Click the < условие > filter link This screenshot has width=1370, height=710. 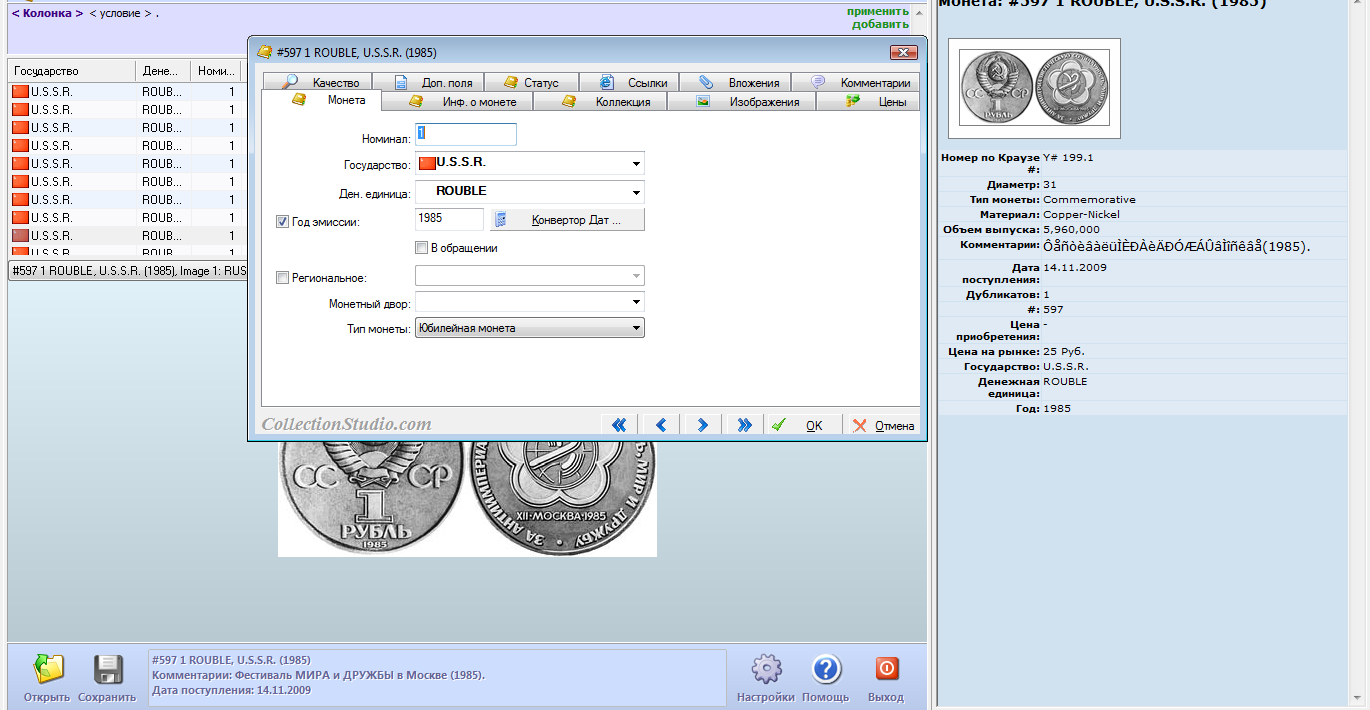pyautogui.click(x=122, y=14)
